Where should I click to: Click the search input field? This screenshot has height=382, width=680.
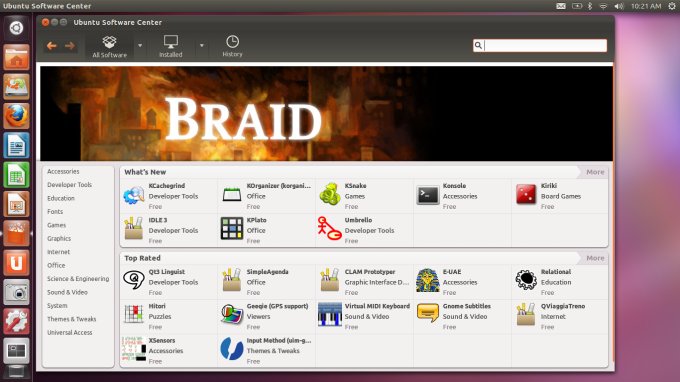pyautogui.click(x=540, y=46)
